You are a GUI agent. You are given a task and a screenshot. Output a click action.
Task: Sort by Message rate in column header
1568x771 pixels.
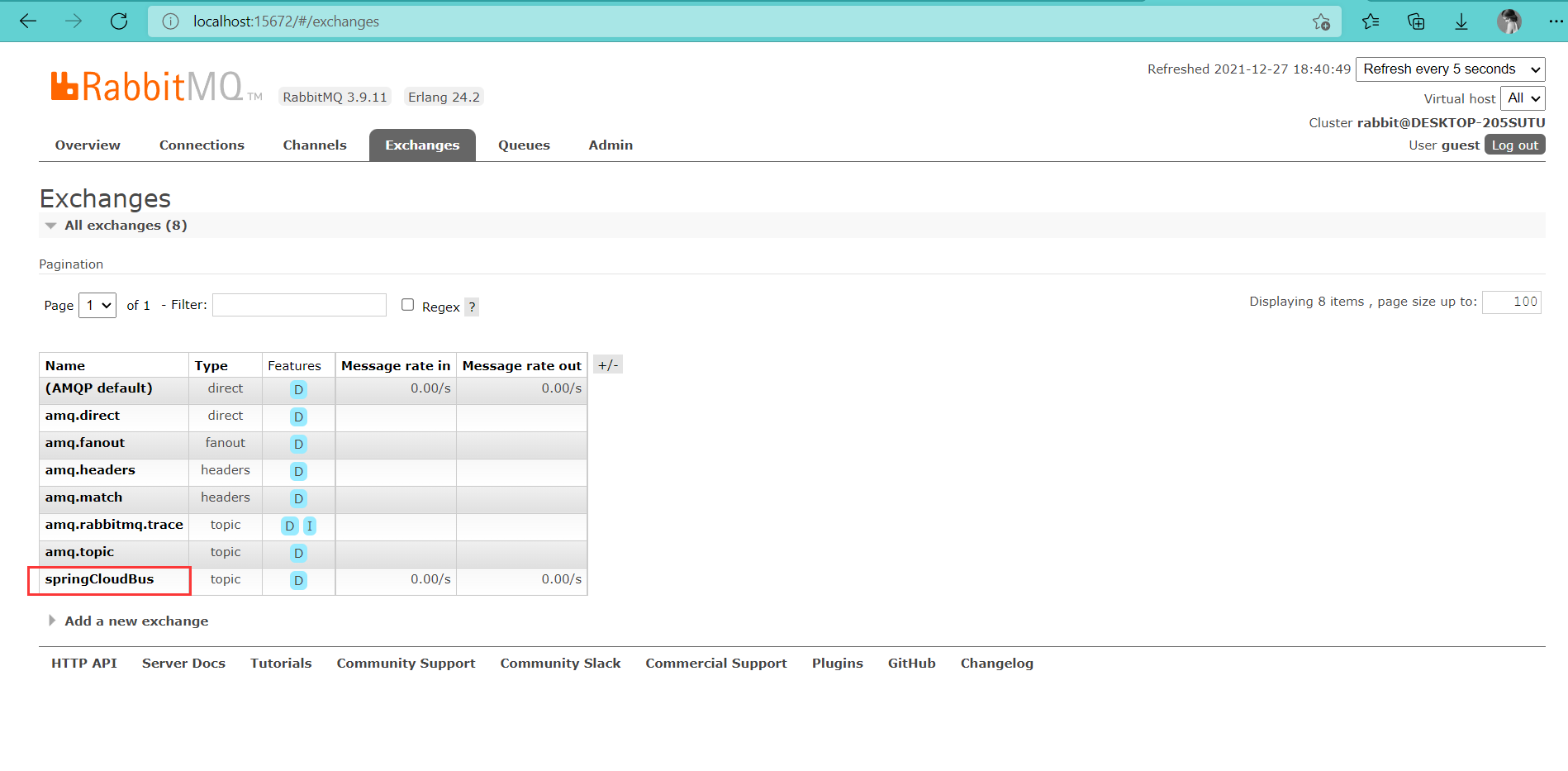point(396,366)
